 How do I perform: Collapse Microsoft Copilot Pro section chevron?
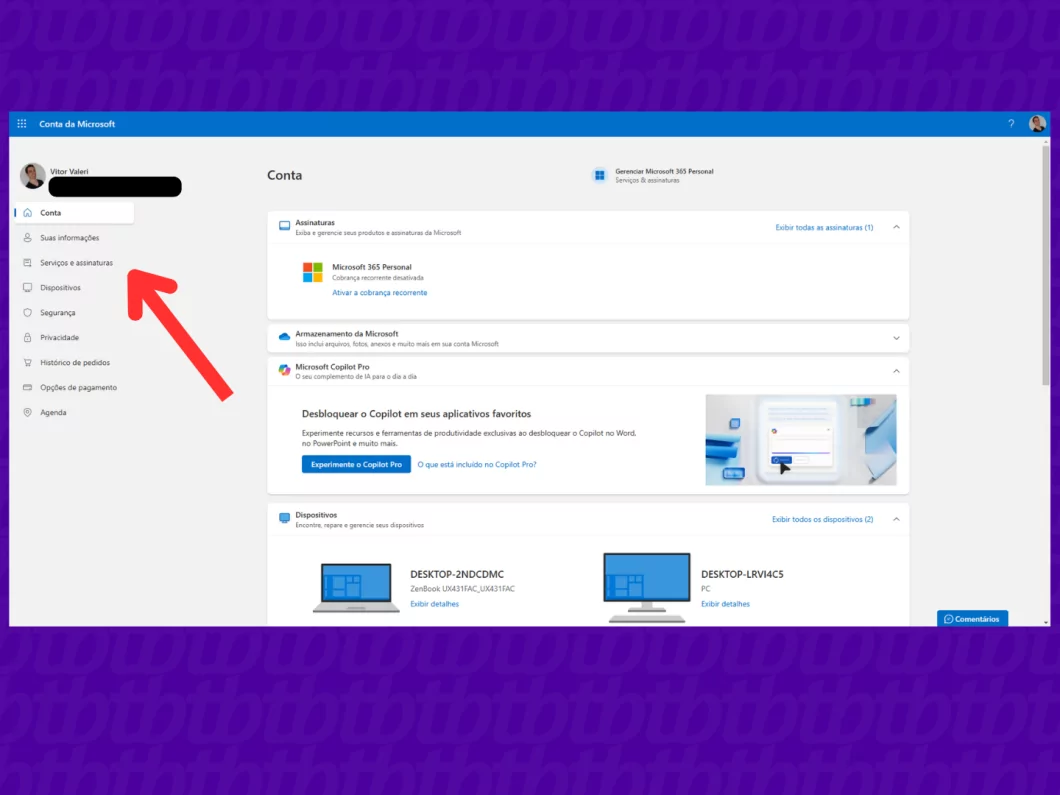click(896, 371)
